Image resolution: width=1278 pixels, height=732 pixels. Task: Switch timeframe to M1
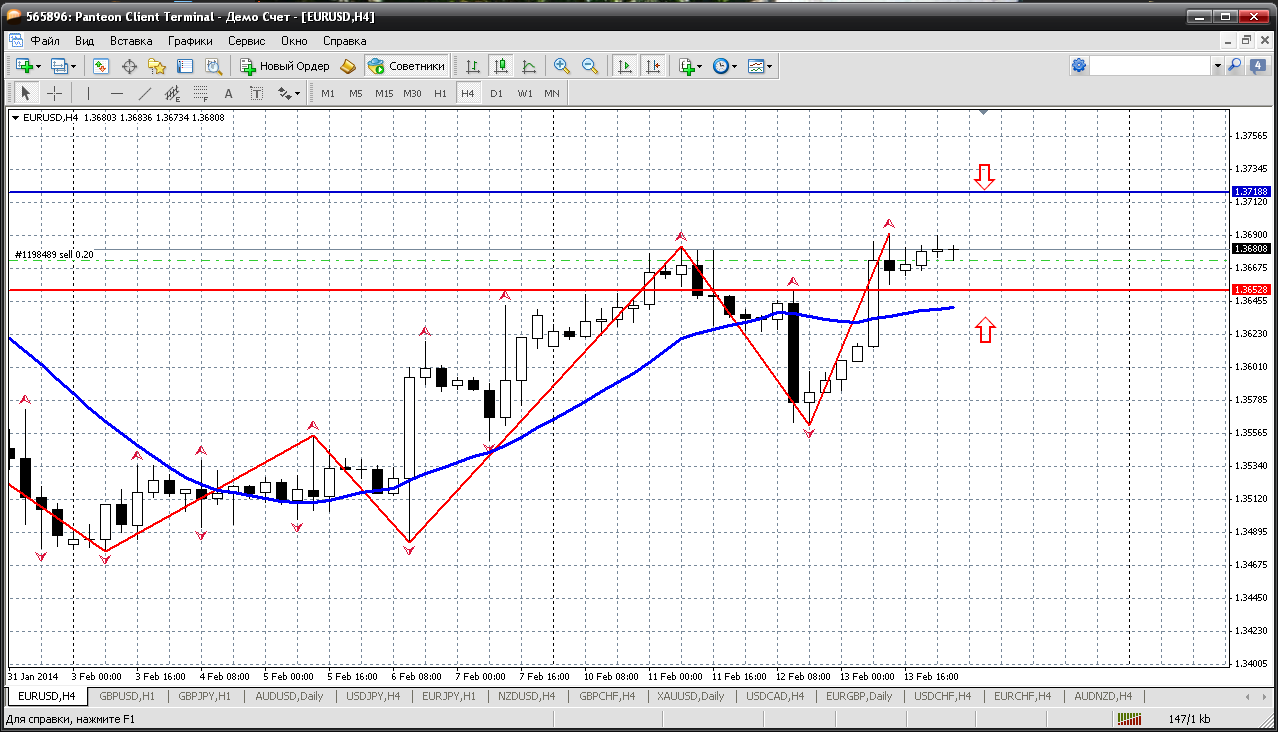328,93
